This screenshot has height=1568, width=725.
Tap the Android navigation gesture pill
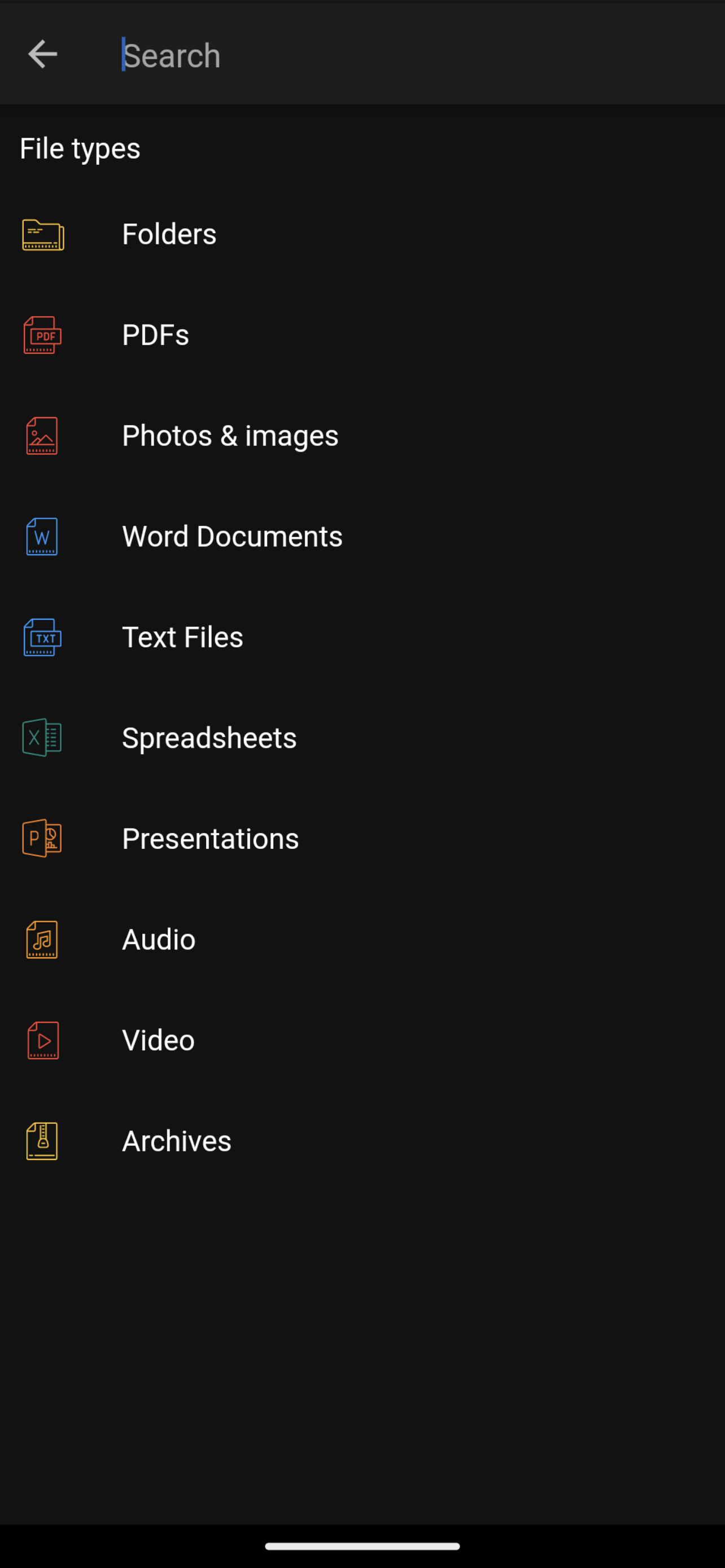(x=362, y=1546)
